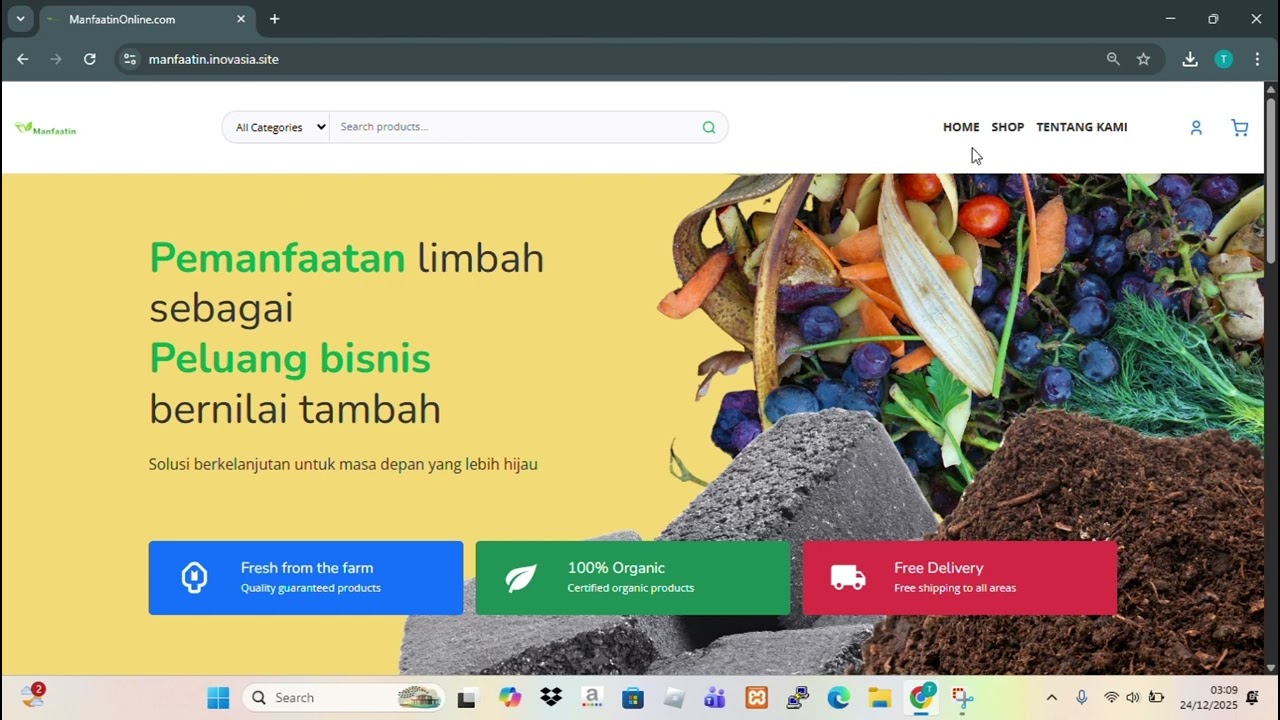Go back in browser history
The width and height of the screenshot is (1280, 720).
(x=22, y=59)
